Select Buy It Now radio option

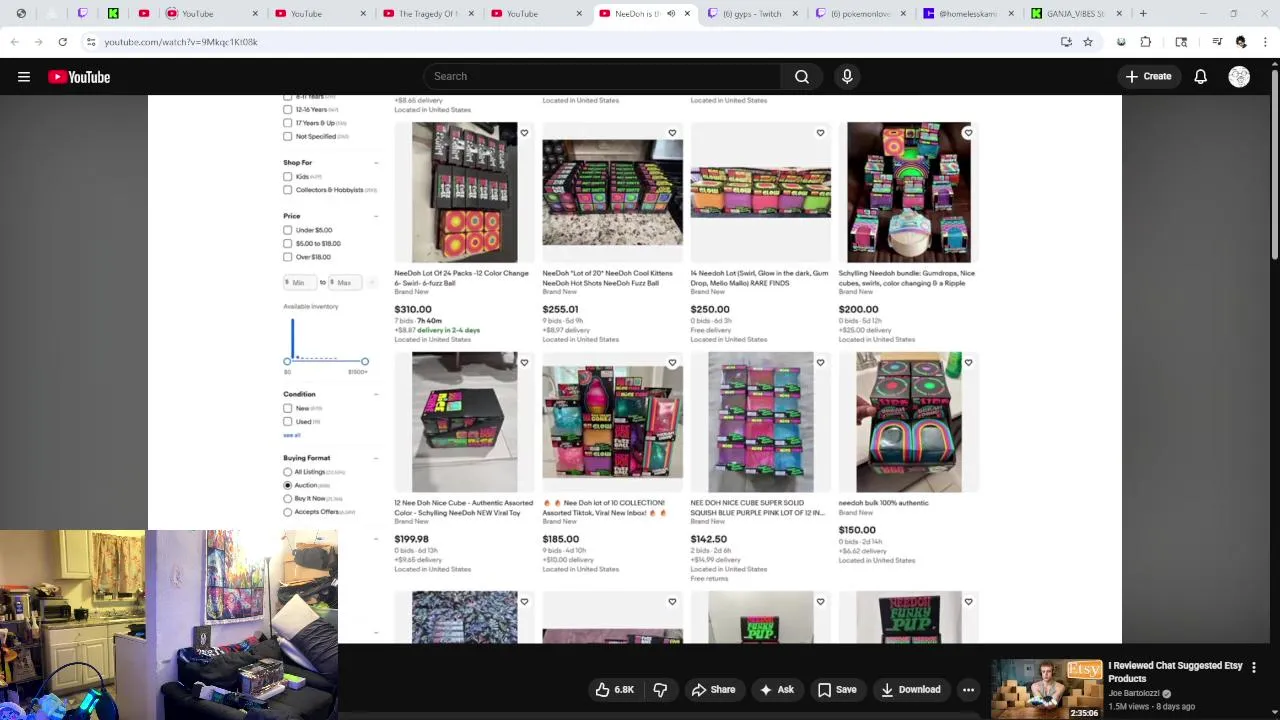pyautogui.click(x=288, y=498)
